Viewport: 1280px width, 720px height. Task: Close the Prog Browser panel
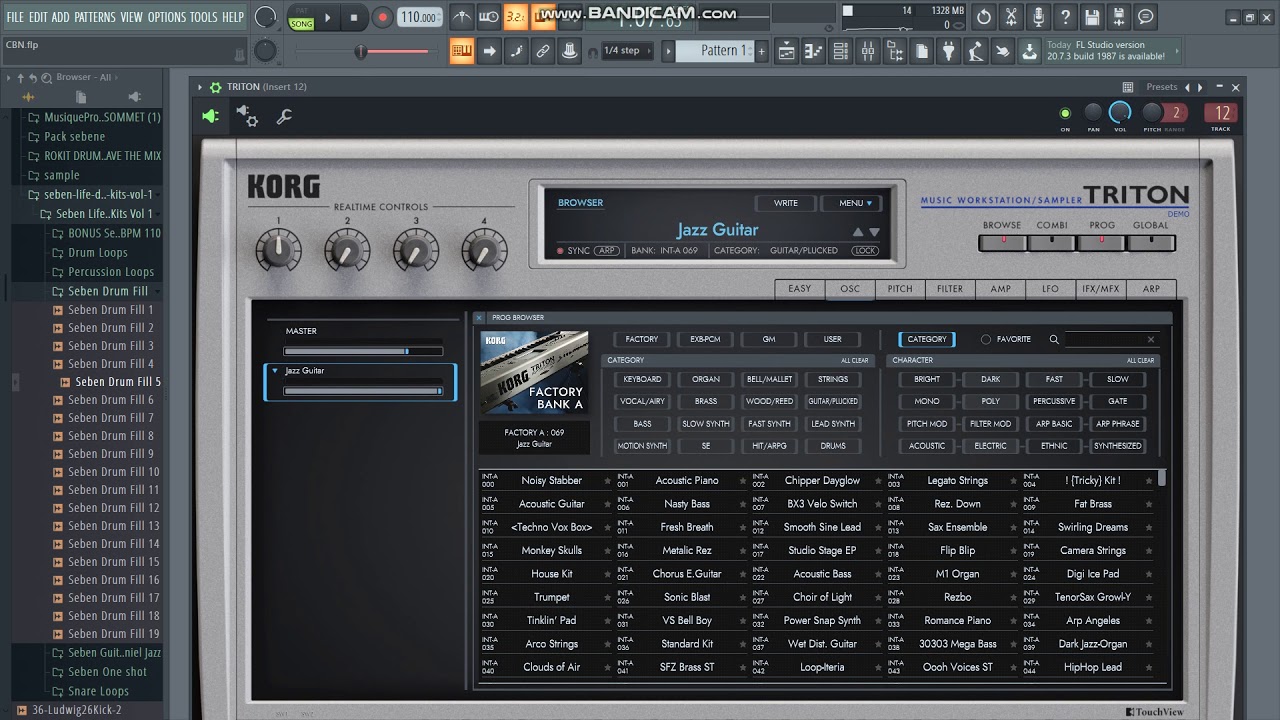click(x=479, y=318)
